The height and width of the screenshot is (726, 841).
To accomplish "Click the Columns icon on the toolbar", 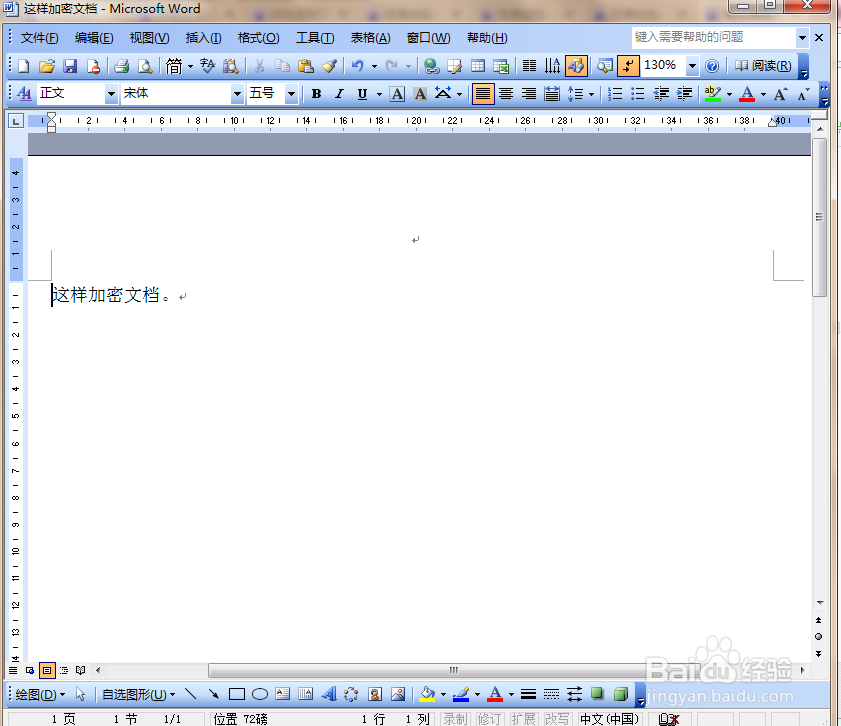I will 527,65.
